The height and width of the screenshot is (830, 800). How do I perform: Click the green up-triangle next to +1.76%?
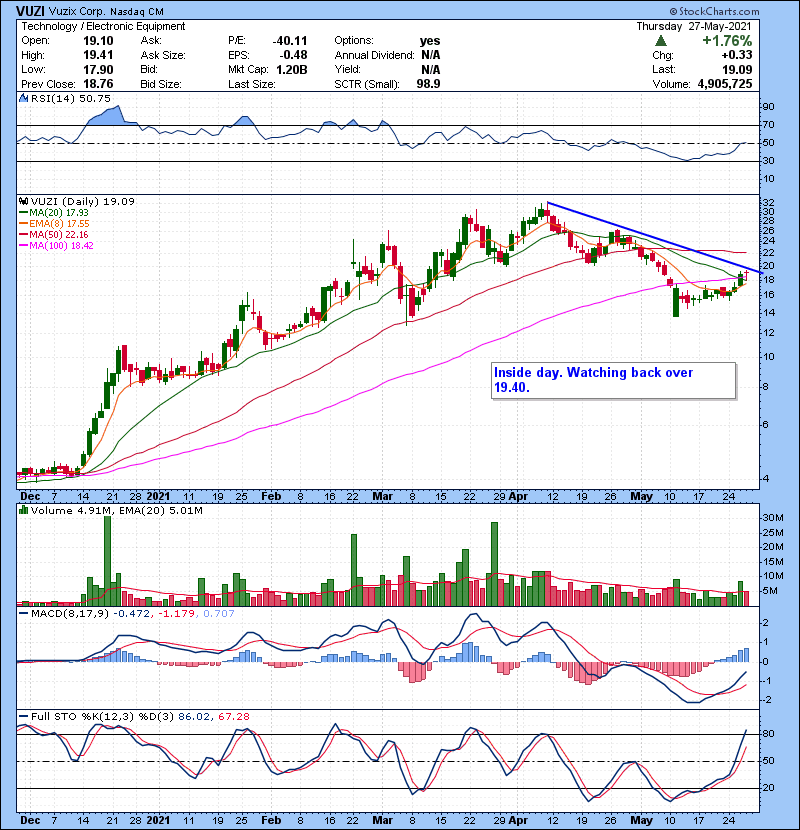pyautogui.click(x=660, y=40)
